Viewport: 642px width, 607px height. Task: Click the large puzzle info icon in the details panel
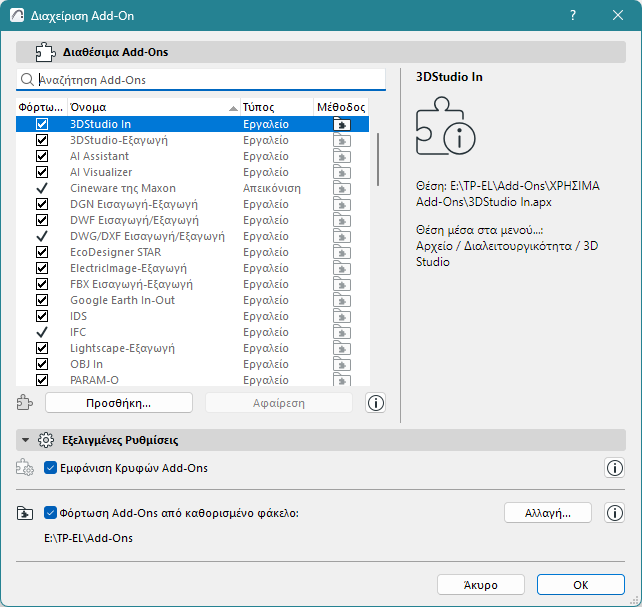pos(445,127)
